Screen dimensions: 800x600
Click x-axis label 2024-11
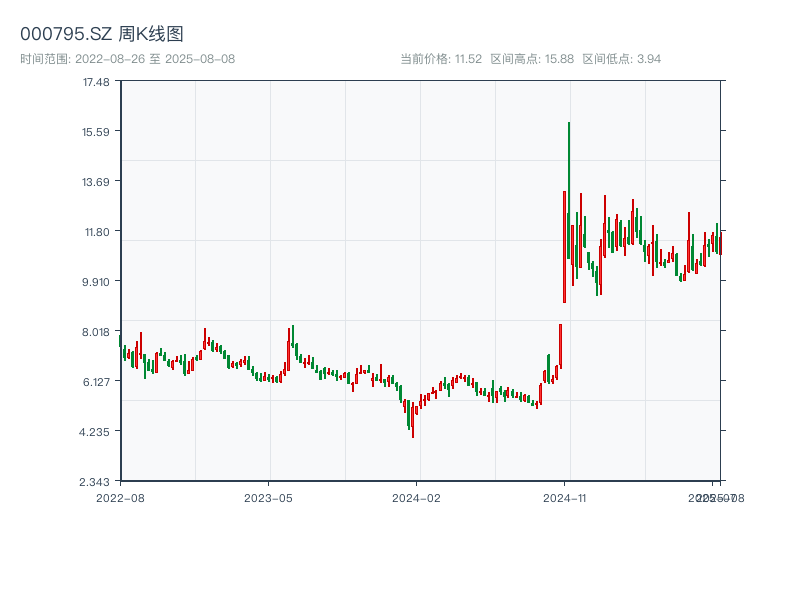tap(564, 498)
